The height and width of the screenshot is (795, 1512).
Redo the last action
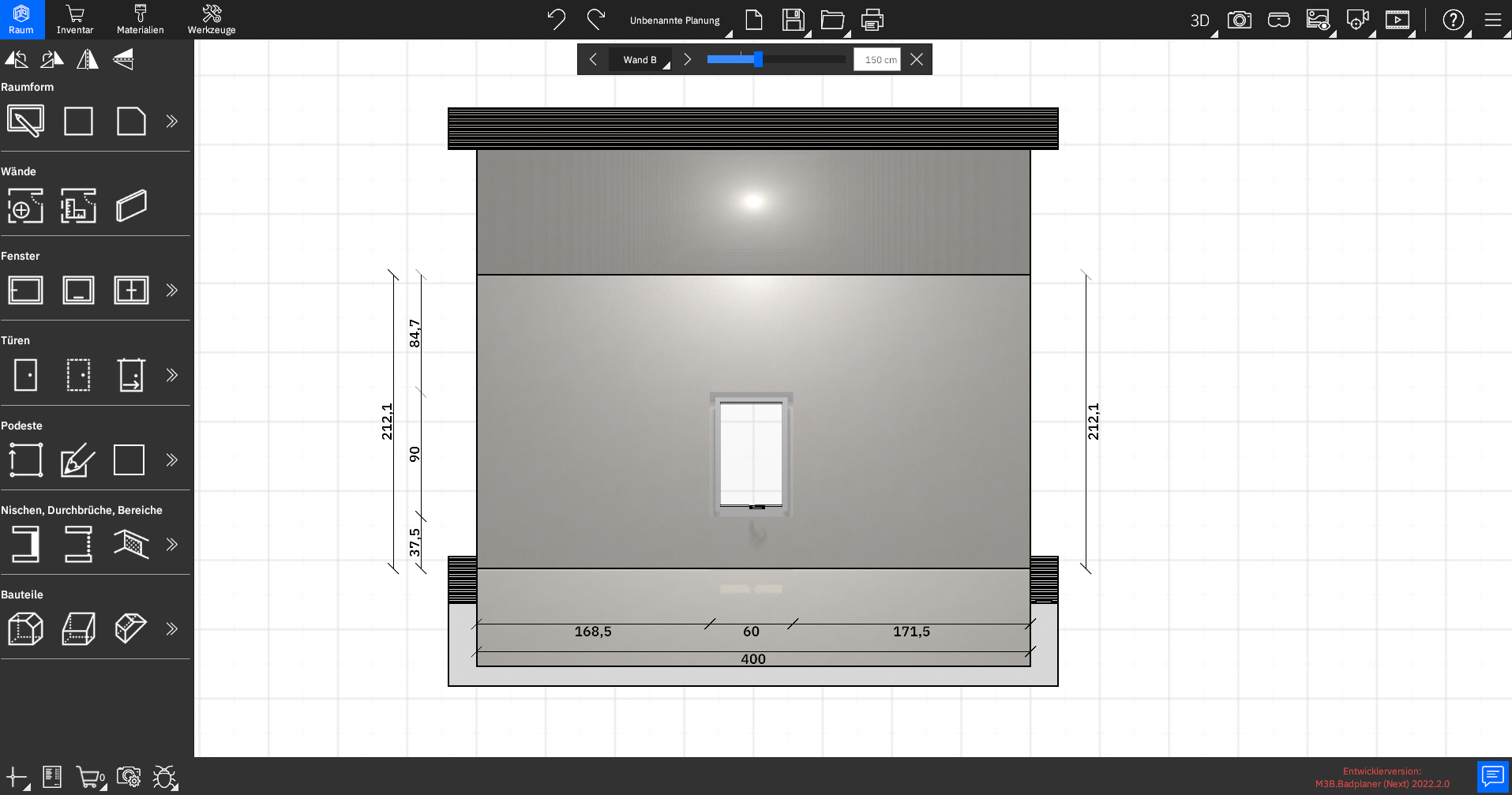[596, 19]
